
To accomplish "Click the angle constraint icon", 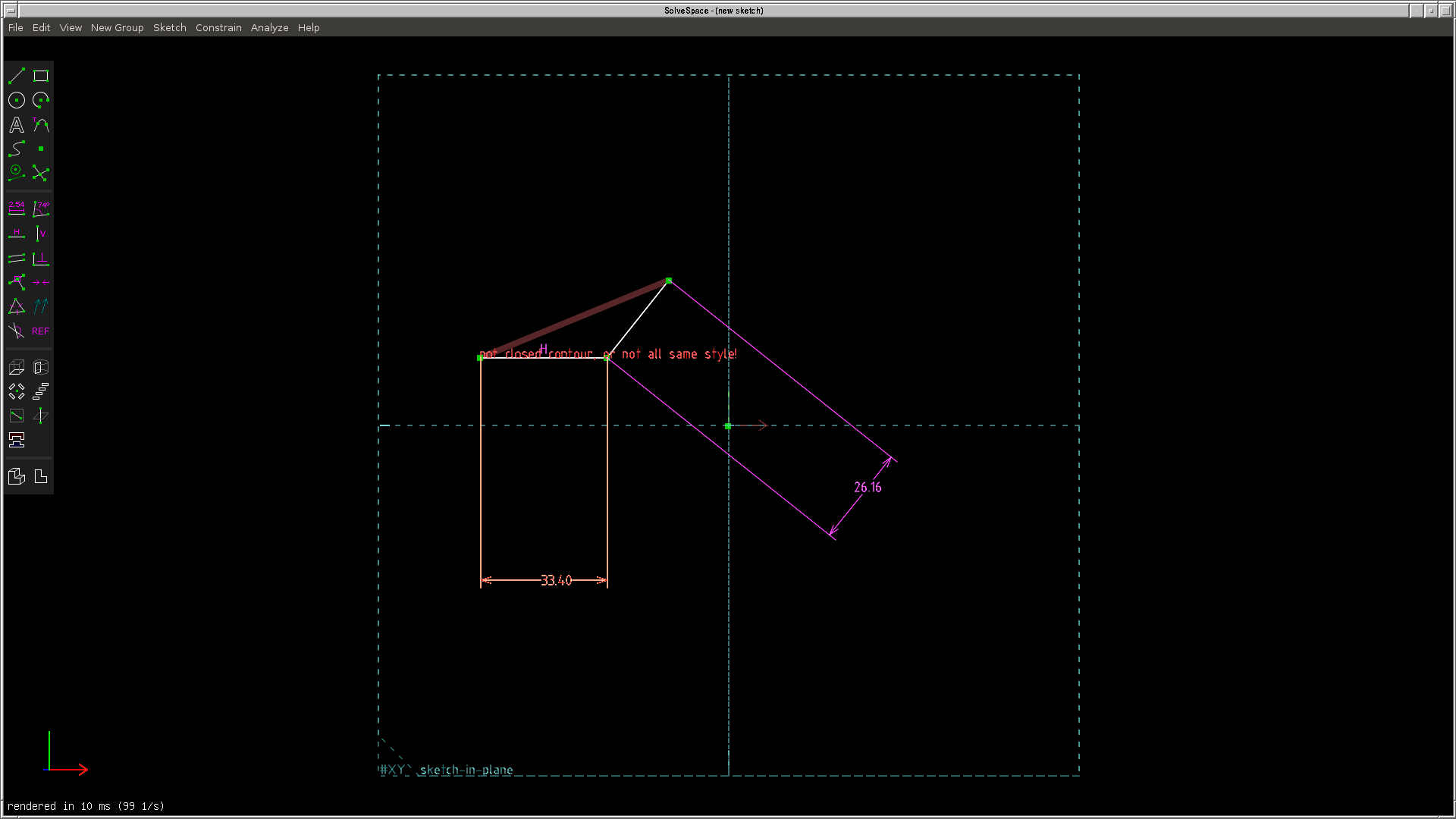I will click(41, 209).
